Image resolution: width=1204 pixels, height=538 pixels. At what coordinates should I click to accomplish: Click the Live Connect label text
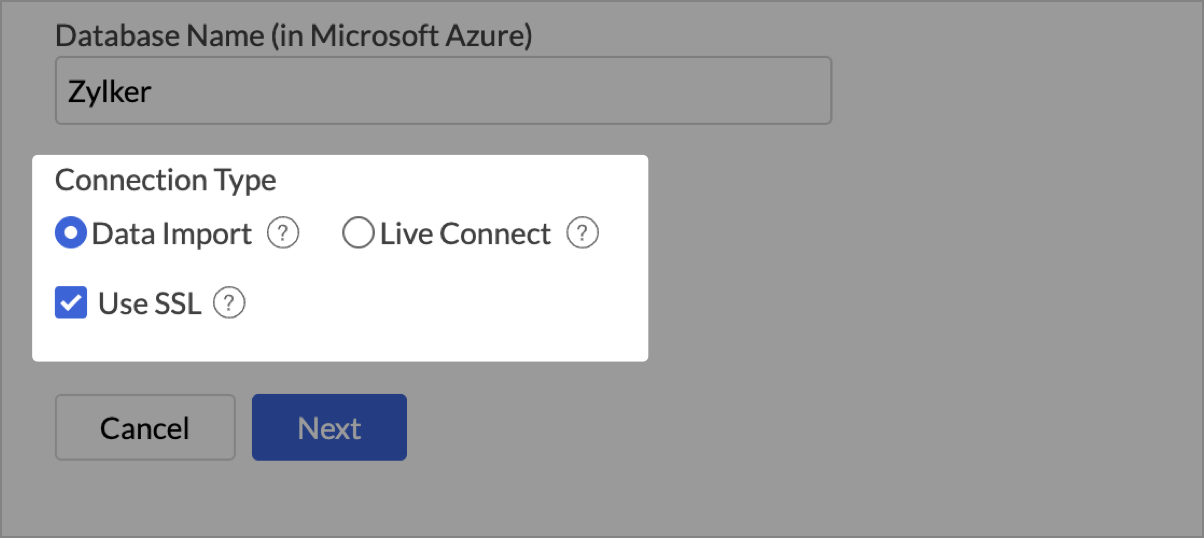pos(465,234)
